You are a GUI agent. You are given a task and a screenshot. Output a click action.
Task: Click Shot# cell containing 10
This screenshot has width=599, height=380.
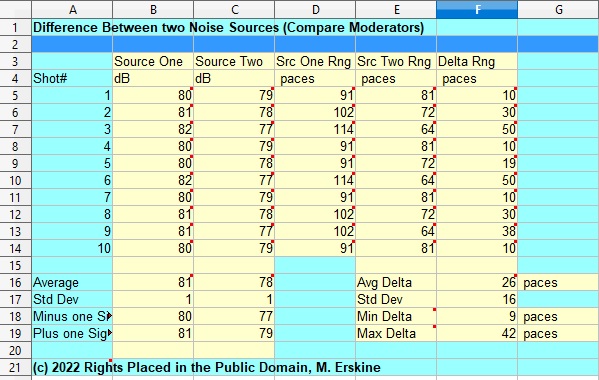pos(72,248)
